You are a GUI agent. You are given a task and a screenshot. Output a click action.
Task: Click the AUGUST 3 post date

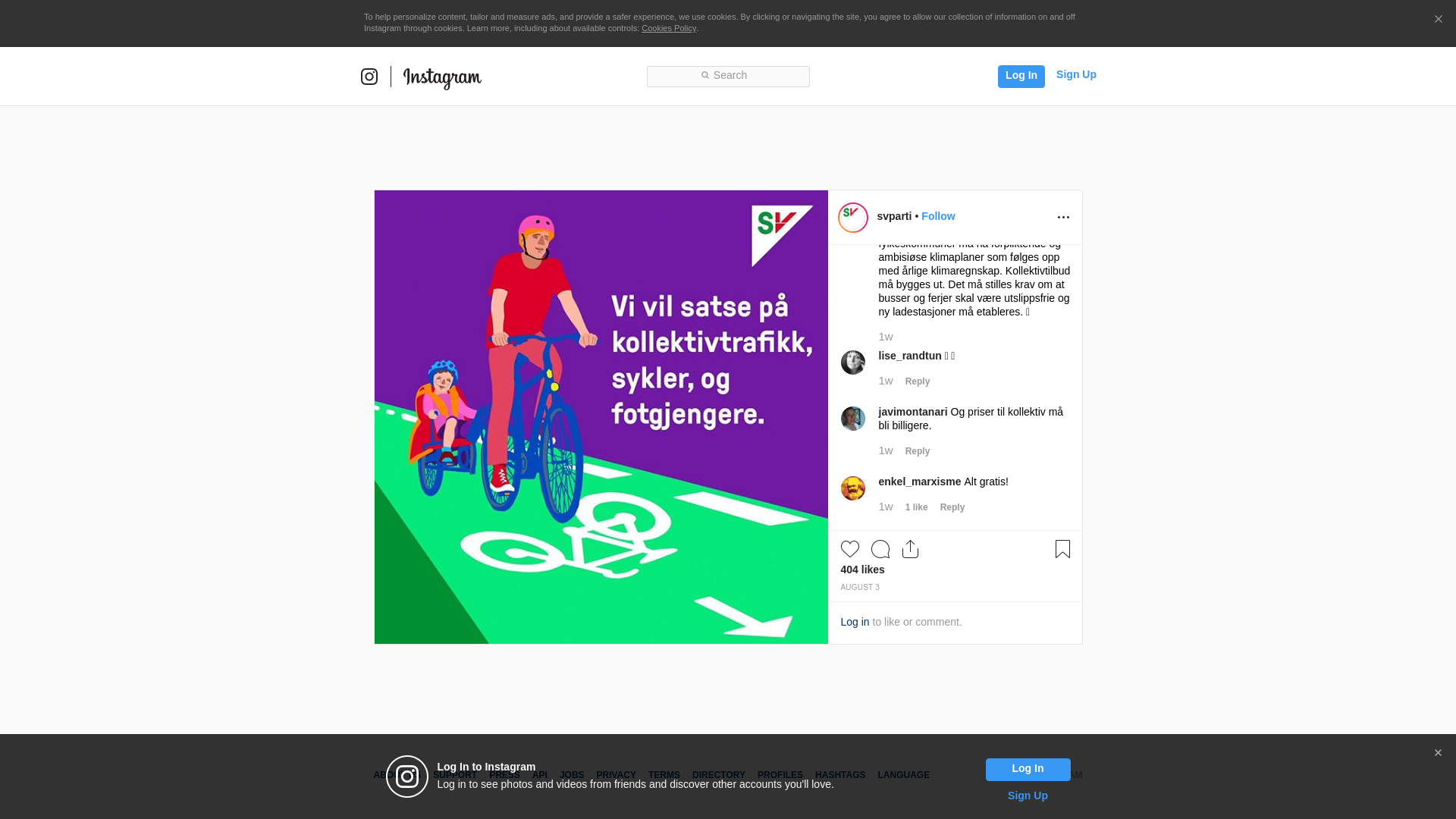860,588
